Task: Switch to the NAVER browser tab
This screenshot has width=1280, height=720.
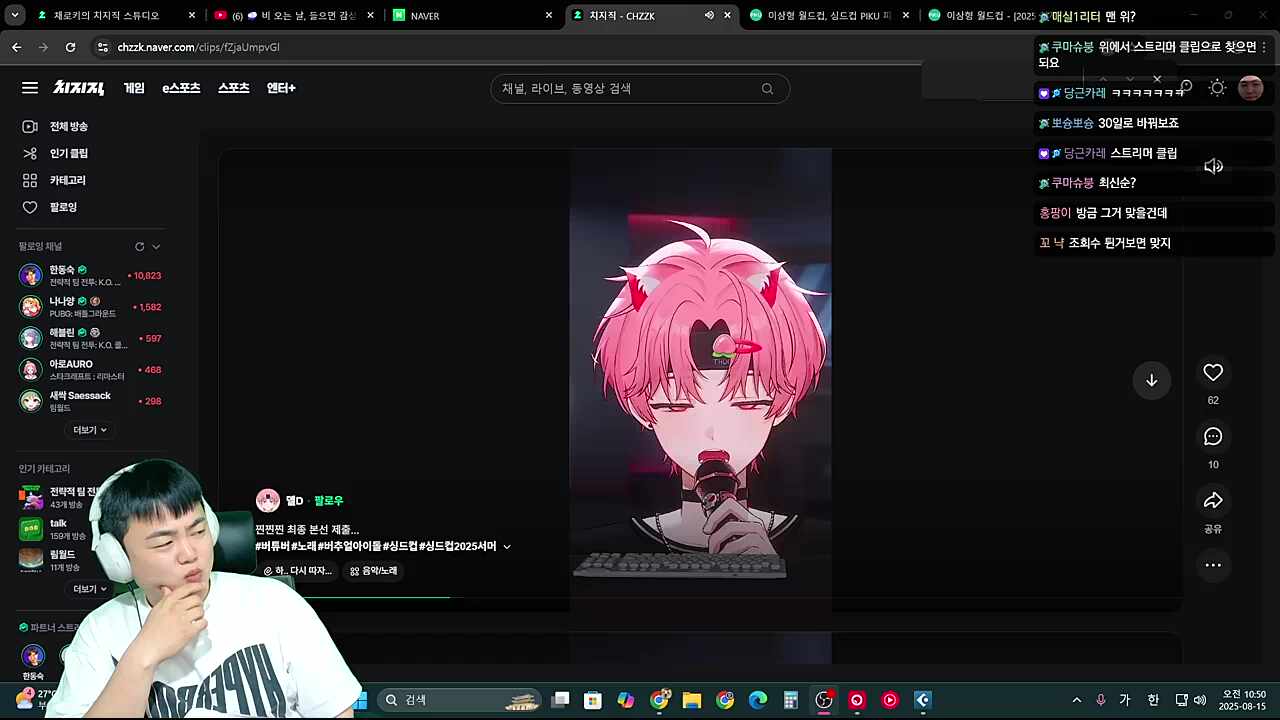Action: (472, 15)
